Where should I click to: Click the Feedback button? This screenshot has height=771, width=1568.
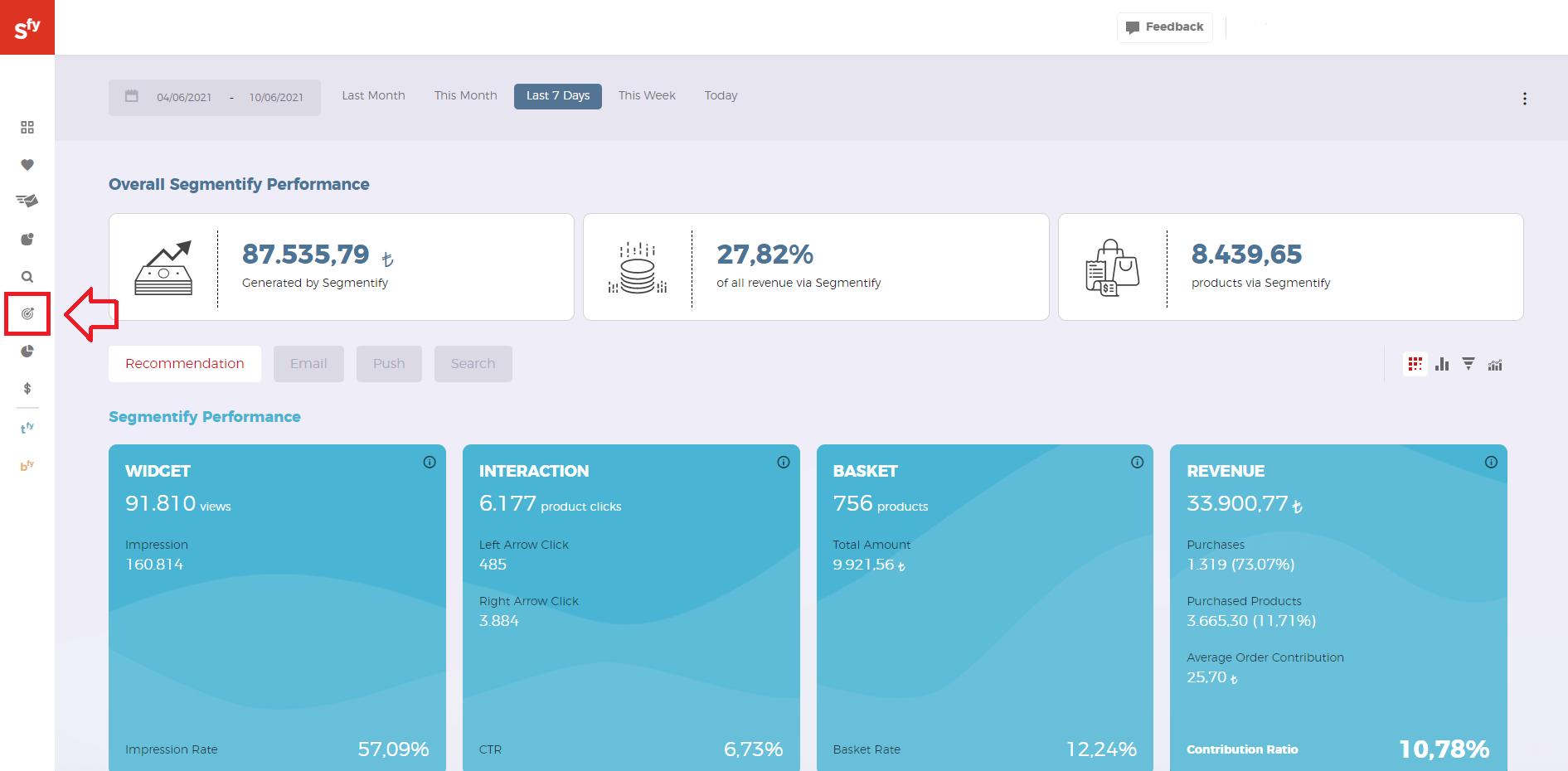click(x=1165, y=27)
